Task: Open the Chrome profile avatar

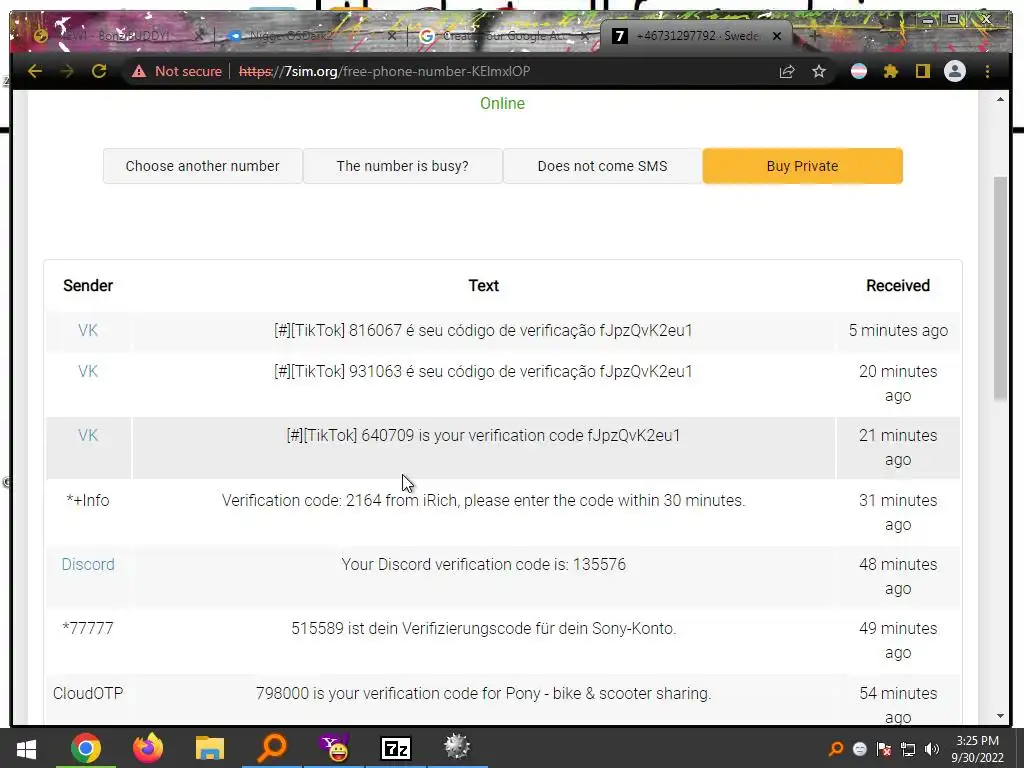Action: (x=955, y=71)
